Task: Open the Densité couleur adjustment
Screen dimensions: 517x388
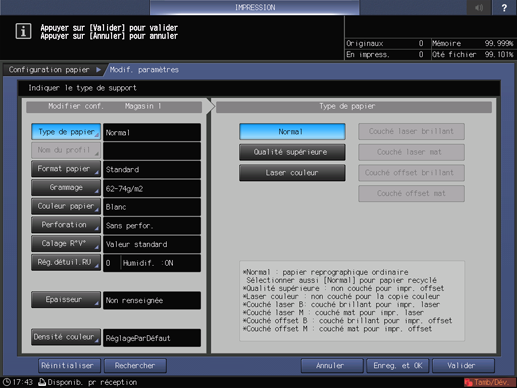Action: (66, 337)
